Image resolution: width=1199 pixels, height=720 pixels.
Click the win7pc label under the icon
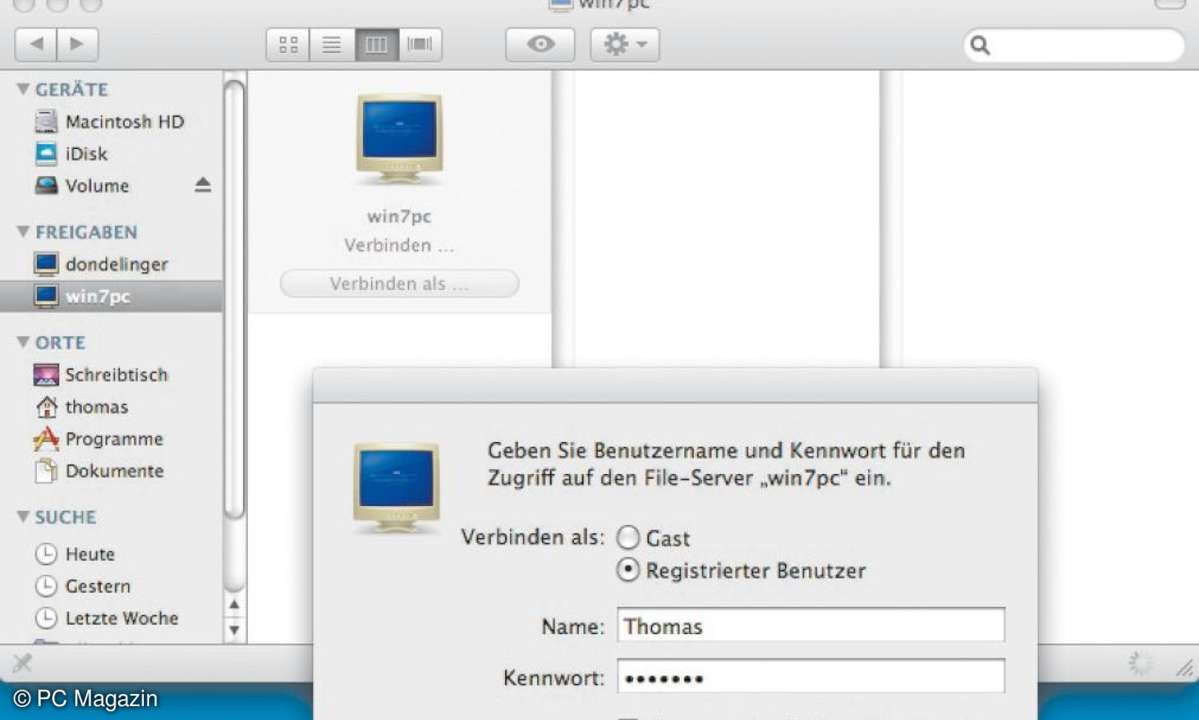click(399, 216)
